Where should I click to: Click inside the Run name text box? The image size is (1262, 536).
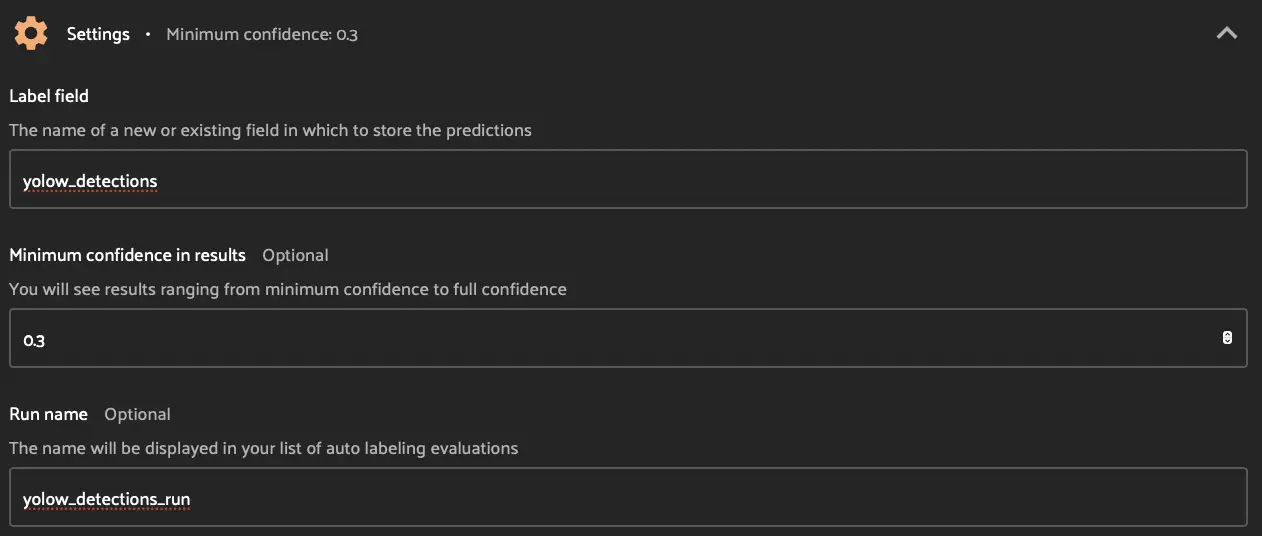[x=700, y=498]
